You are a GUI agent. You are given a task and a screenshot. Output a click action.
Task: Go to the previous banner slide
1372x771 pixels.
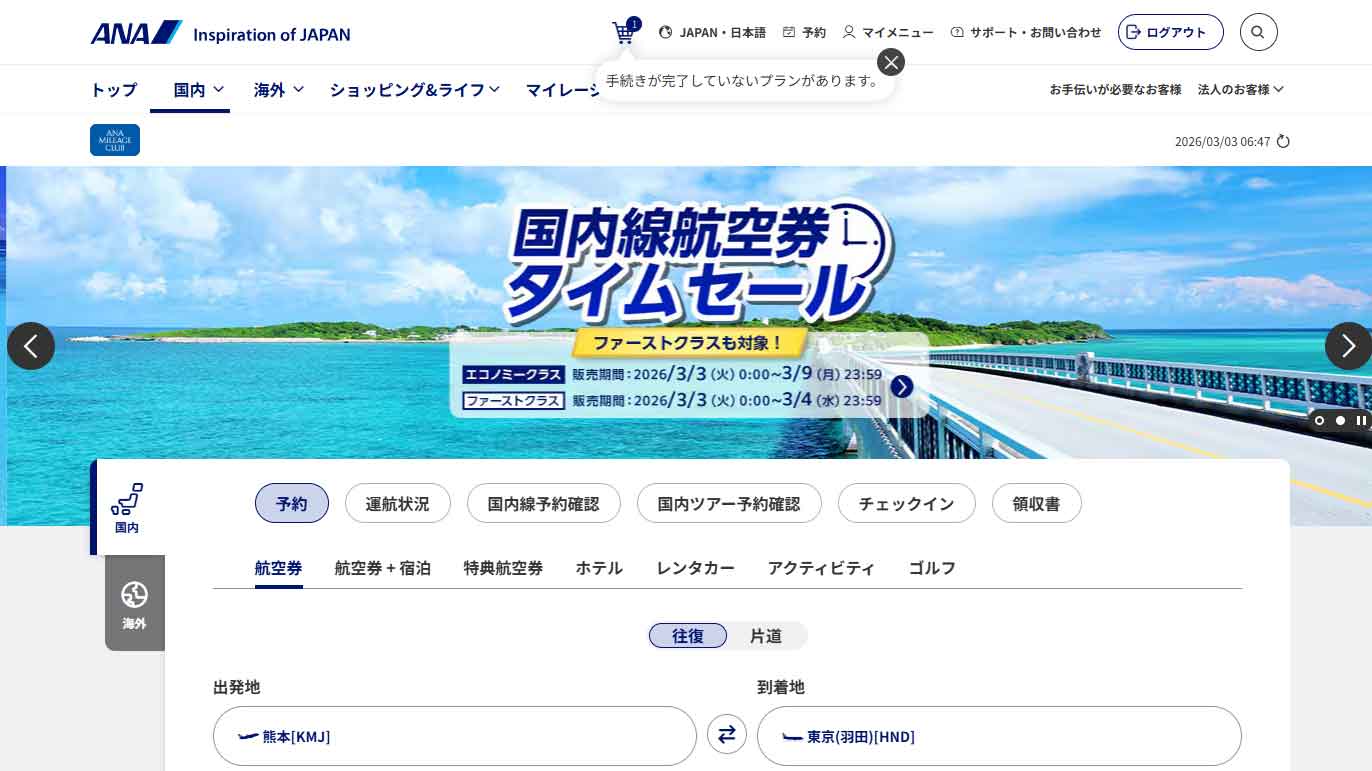click(x=31, y=346)
